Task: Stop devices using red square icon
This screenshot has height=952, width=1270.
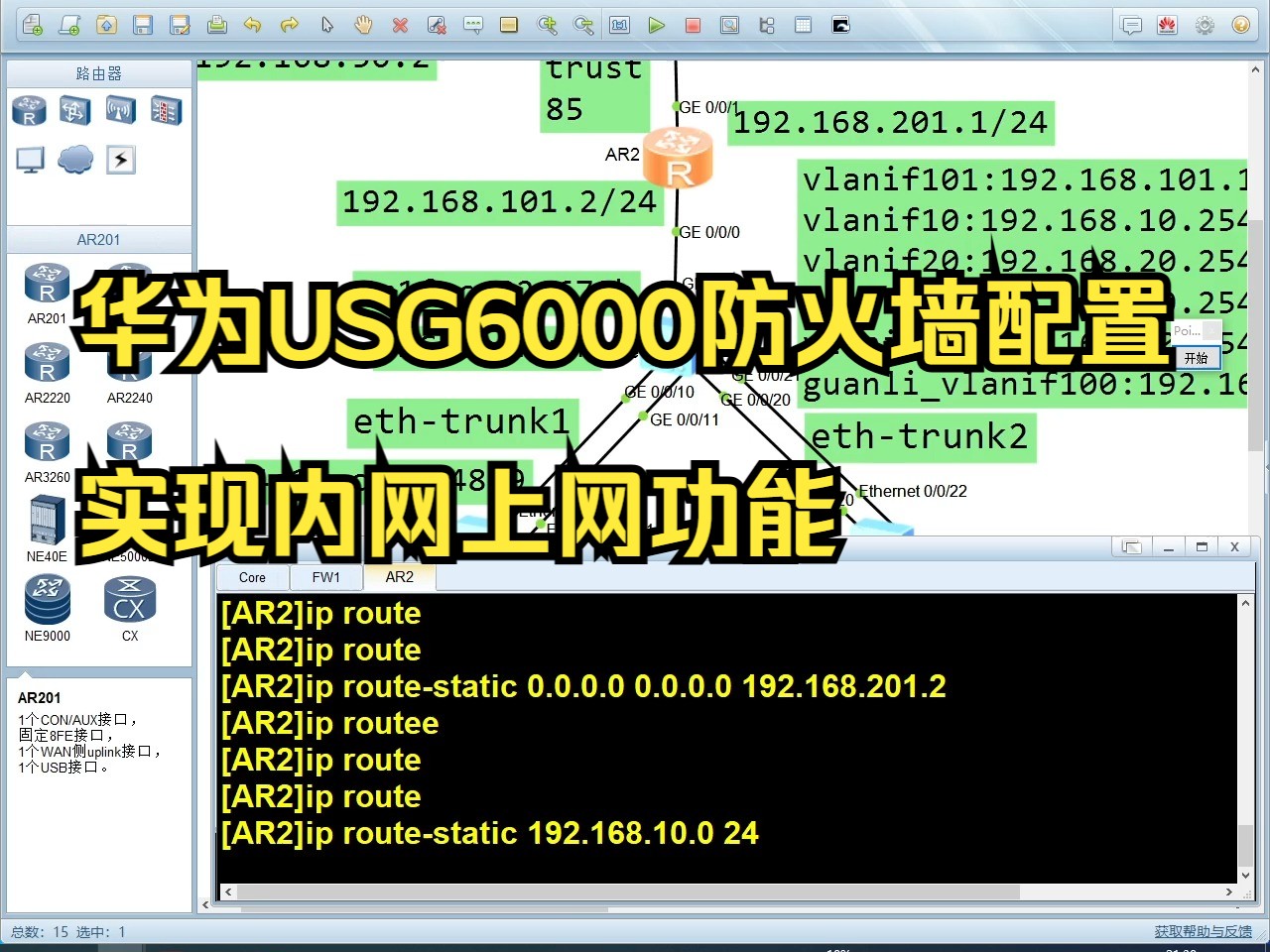Action: [x=692, y=25]
